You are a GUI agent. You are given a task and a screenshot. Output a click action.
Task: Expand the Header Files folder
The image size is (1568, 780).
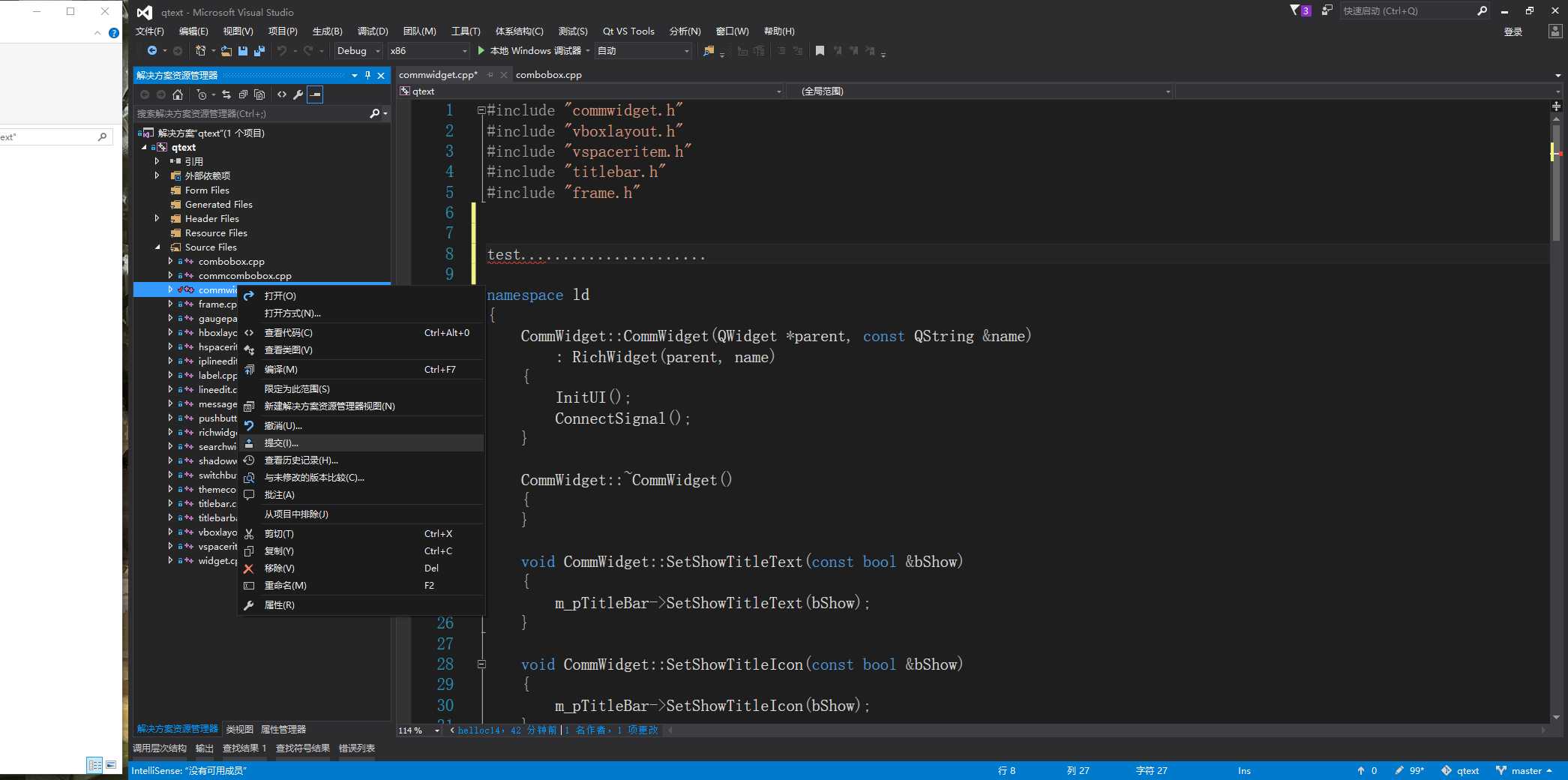[157, 219]
